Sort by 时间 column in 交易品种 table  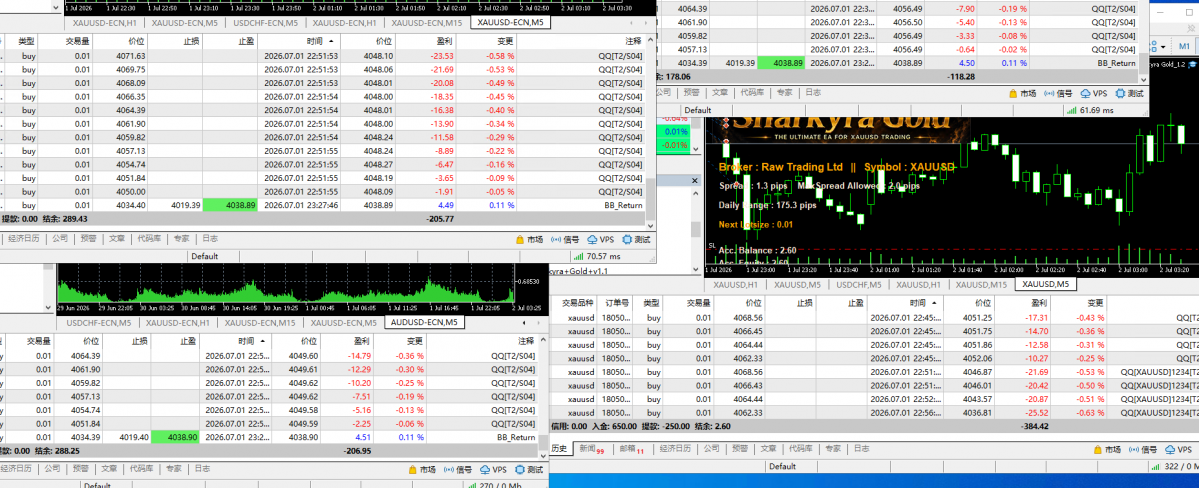pos(907,304)
